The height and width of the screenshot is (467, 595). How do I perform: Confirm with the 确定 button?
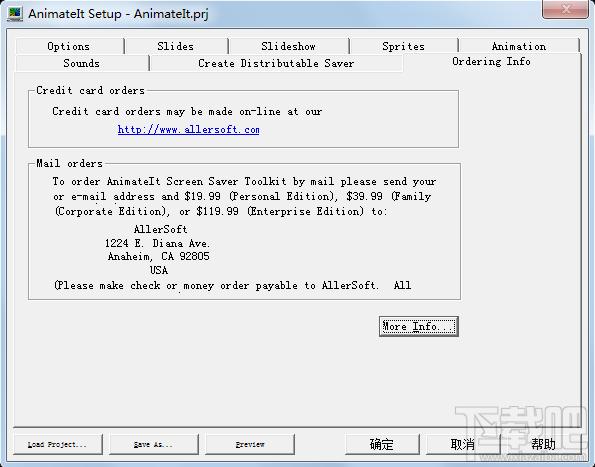click(x=382, y=444)
